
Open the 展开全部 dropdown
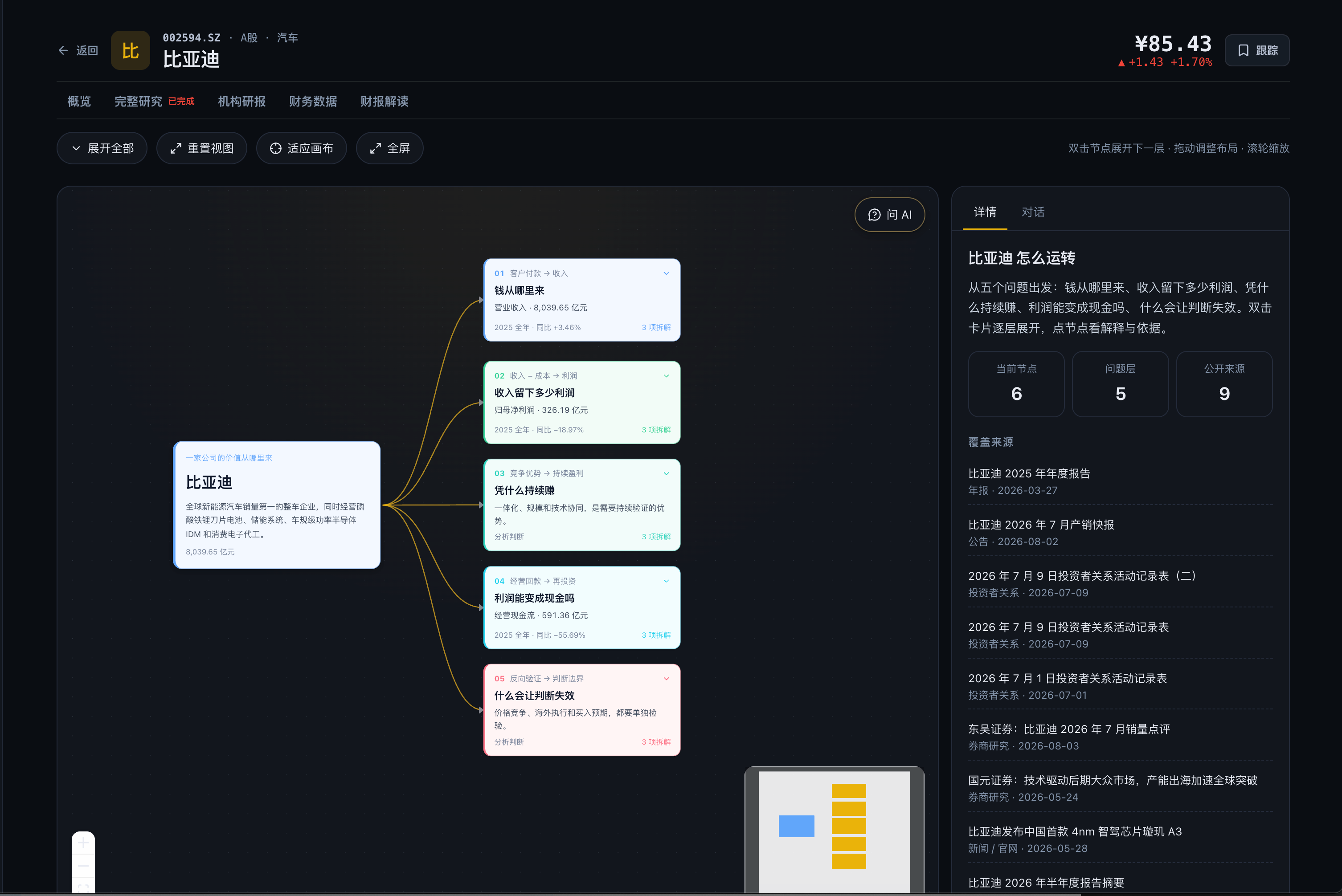tap(102, 148)
